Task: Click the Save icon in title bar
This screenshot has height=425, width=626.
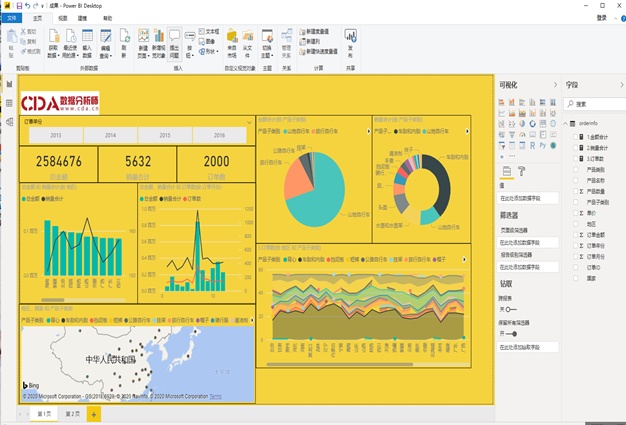Action: click(x=19, y=6)
